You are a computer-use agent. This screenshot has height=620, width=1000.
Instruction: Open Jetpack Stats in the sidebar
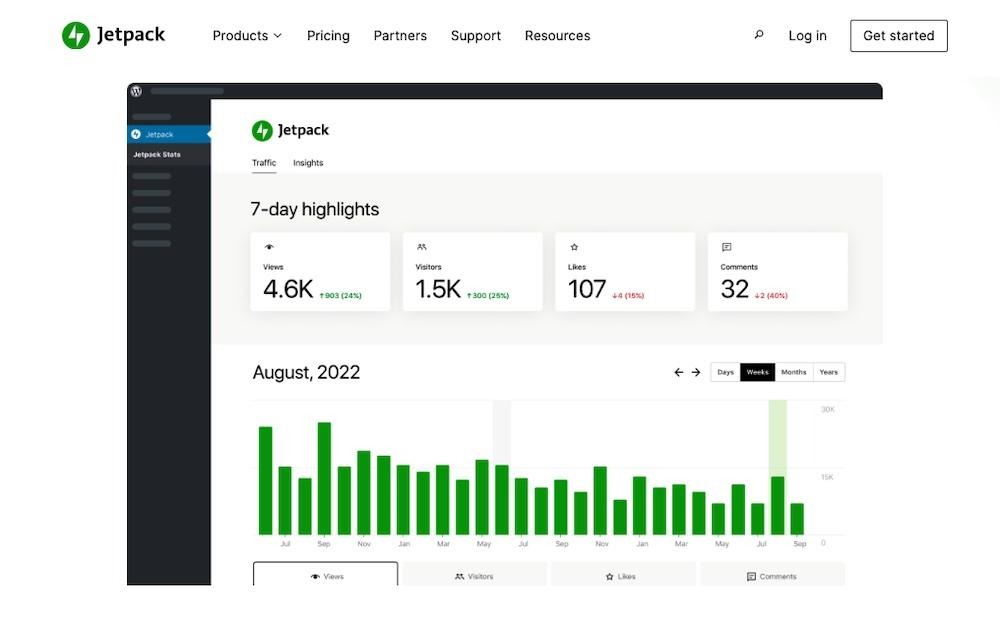[157, 154]
